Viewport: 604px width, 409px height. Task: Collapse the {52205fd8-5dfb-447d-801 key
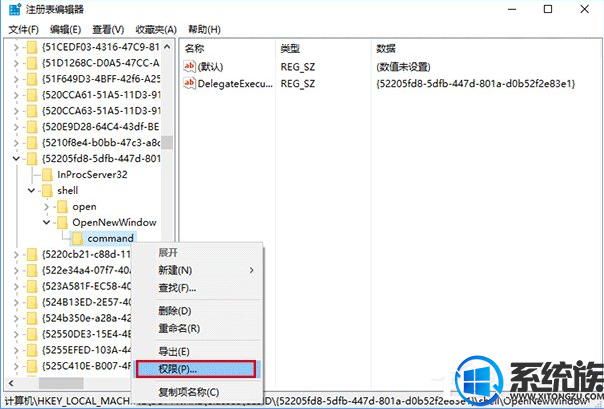tap(16, 159)
